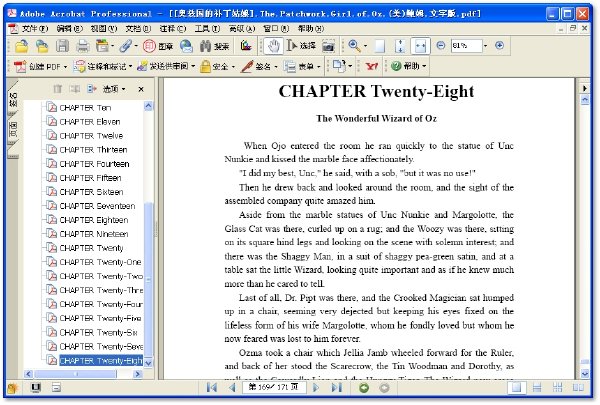Click the organizer icon beside the printer
Viewport: 600px width, 405px height.
coord(102,46)
